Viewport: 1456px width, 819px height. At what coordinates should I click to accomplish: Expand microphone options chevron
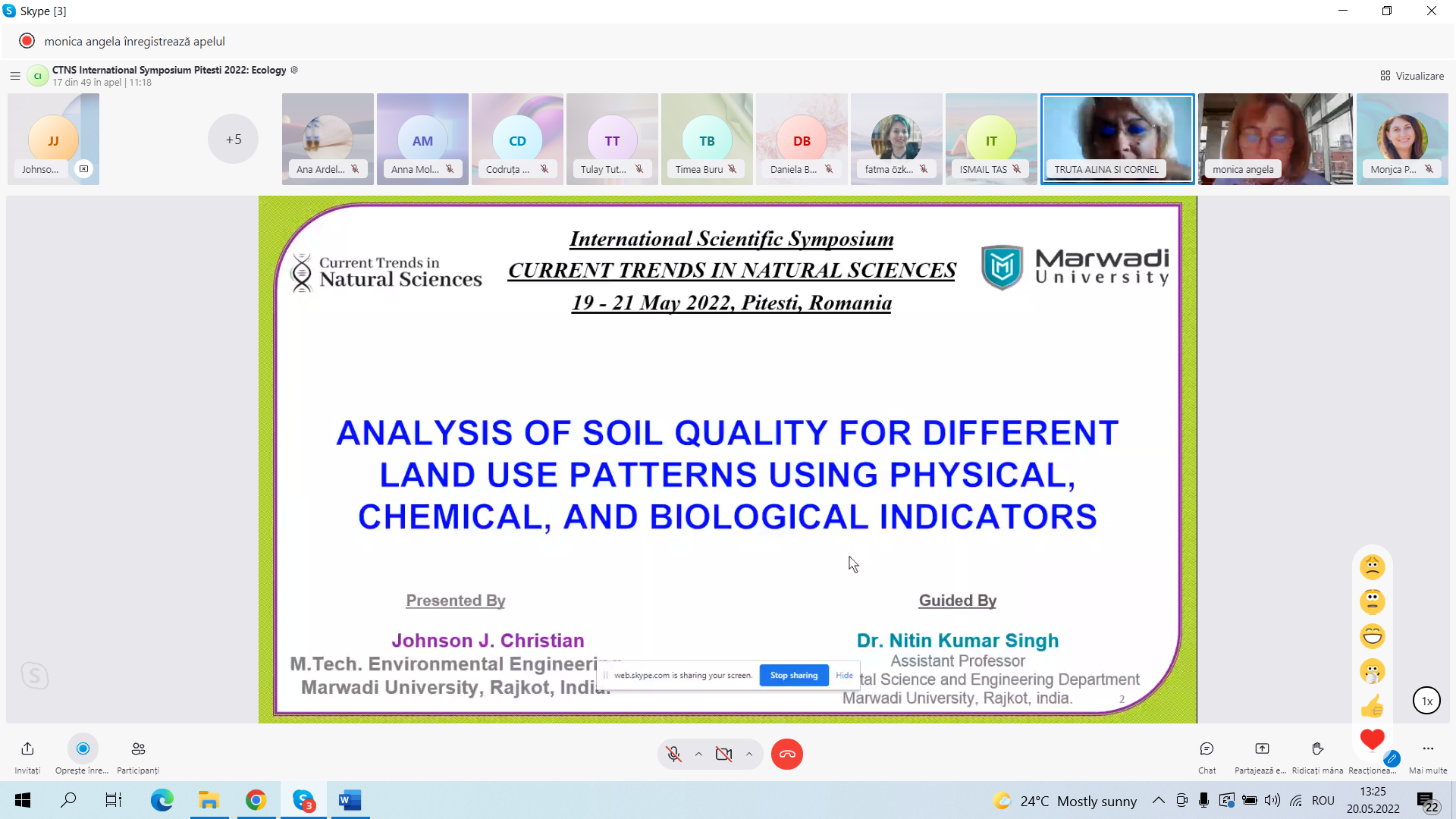(698, 754)
